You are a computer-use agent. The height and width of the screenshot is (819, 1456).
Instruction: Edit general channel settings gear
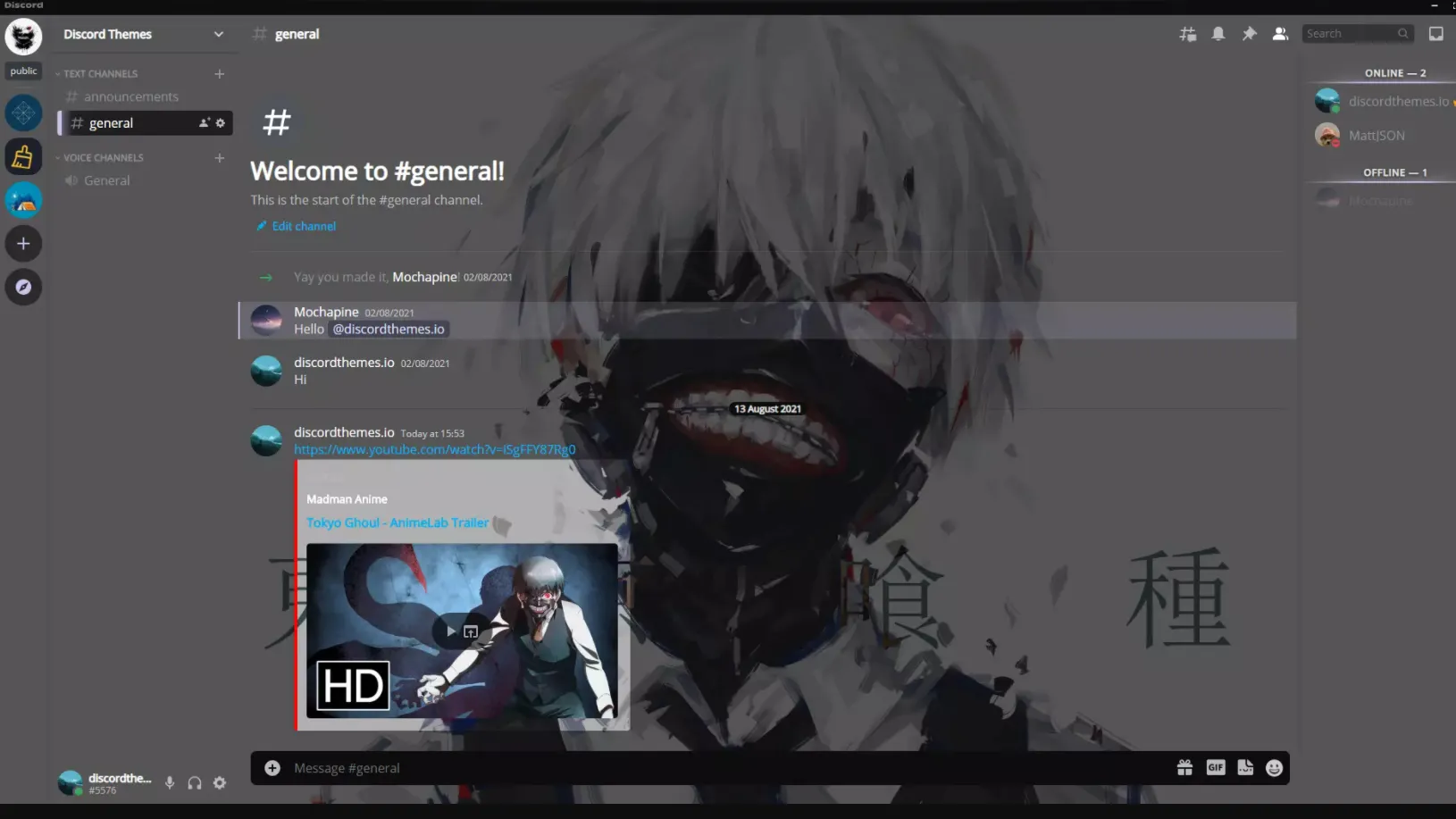point(221,123)
